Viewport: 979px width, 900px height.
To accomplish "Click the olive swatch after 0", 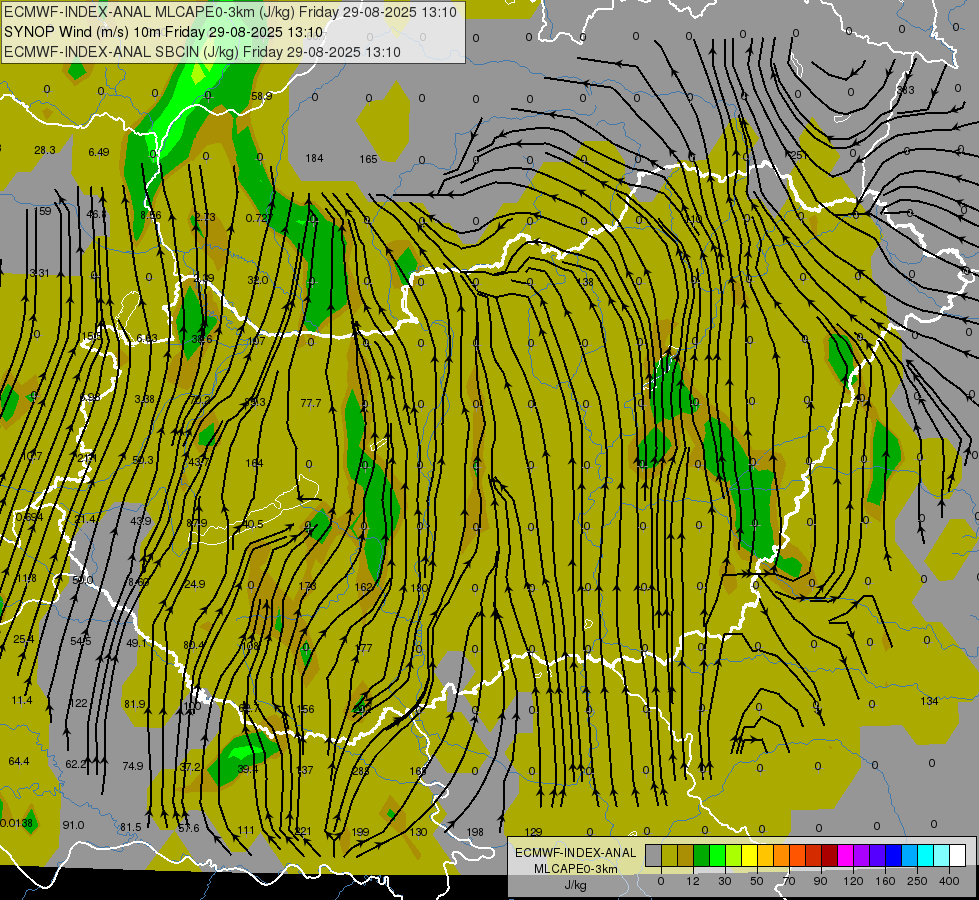I will point(669,855).
